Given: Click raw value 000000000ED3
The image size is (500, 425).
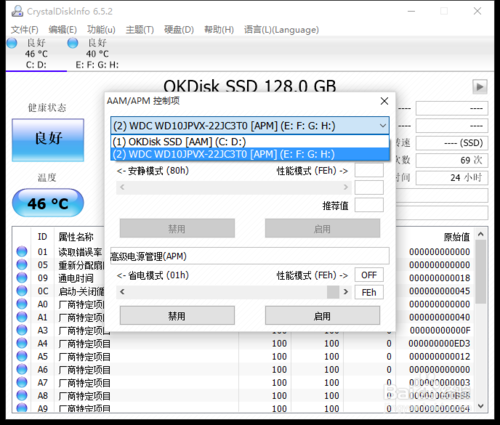Looking at the screenshot, I should click(439, 343).
